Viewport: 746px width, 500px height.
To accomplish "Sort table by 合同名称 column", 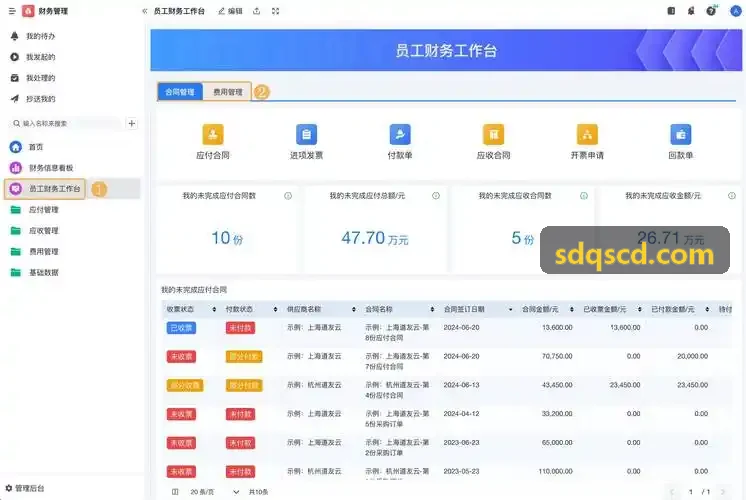I will (x=432, y=309).
